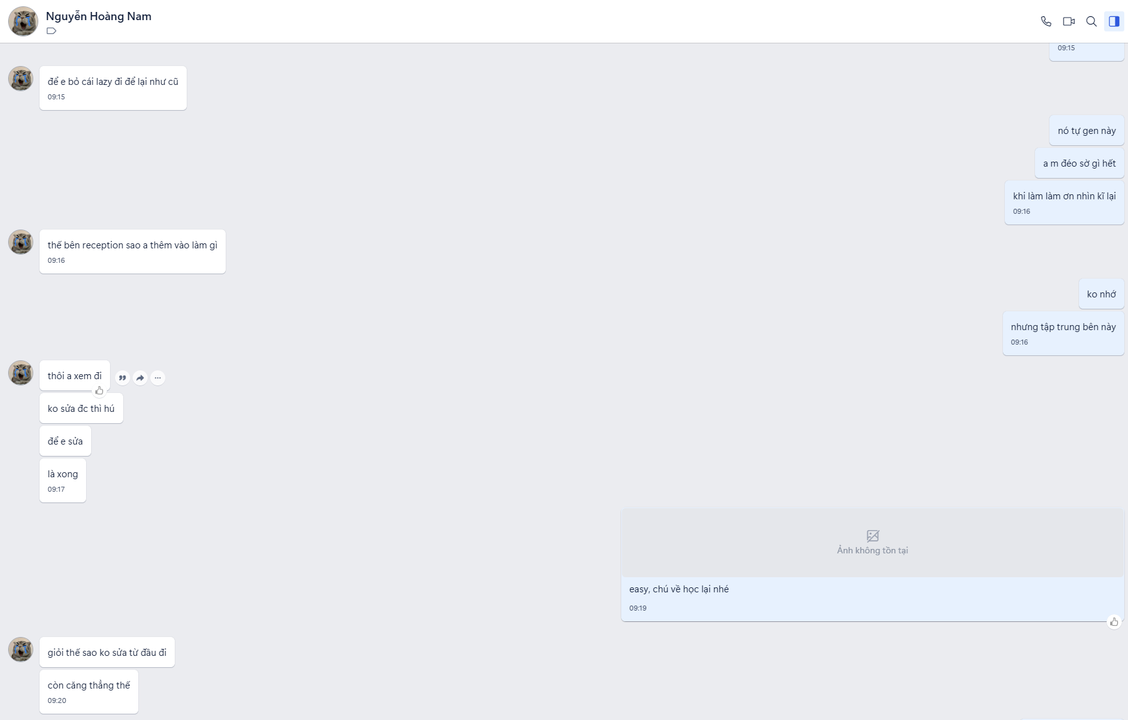Click the sent message "khi làm làm ơn nhìn kĩ lại"

(1064, 196)
